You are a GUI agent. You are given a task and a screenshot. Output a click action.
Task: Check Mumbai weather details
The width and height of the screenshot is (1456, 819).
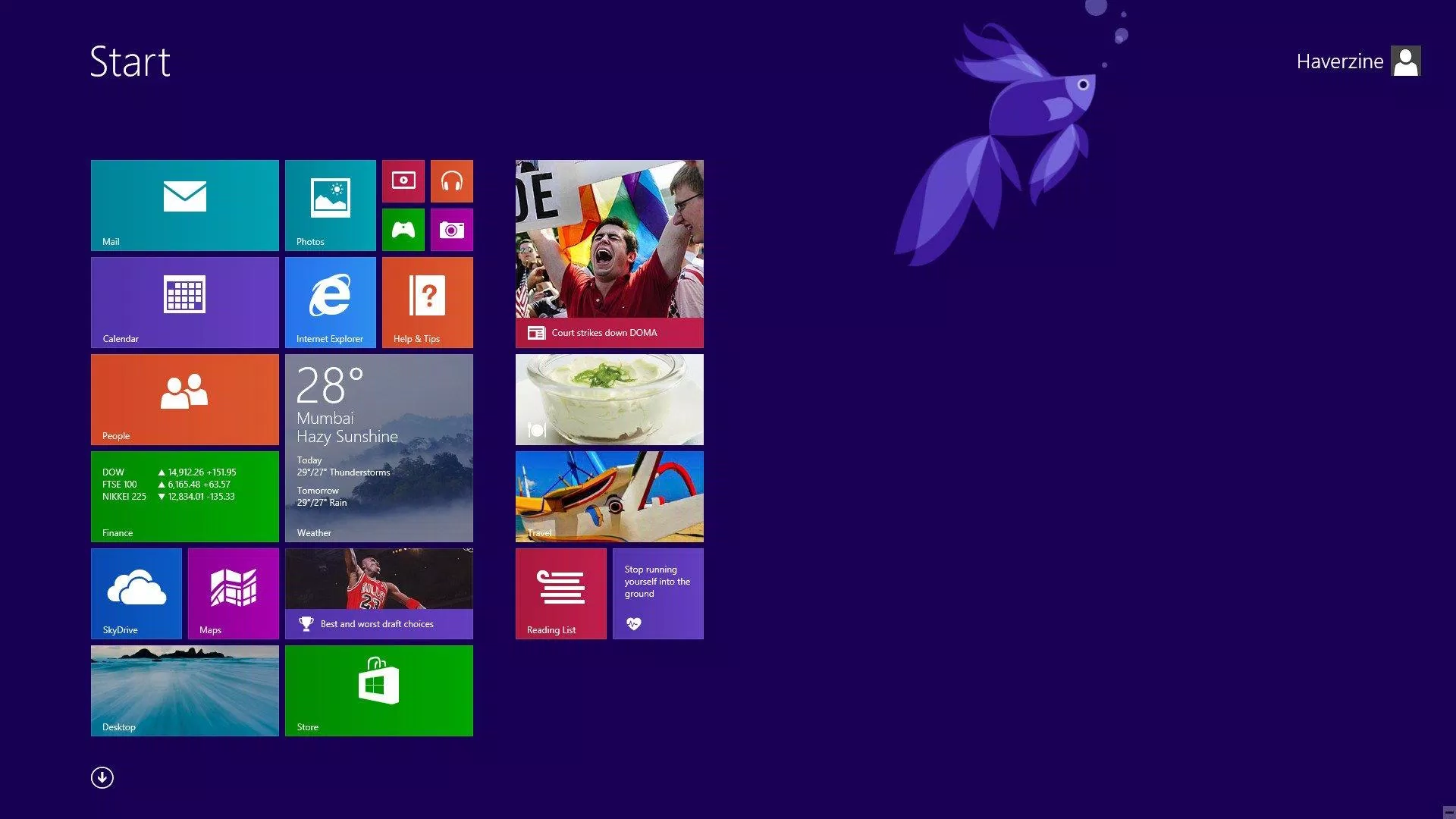(x=378, y=447)
